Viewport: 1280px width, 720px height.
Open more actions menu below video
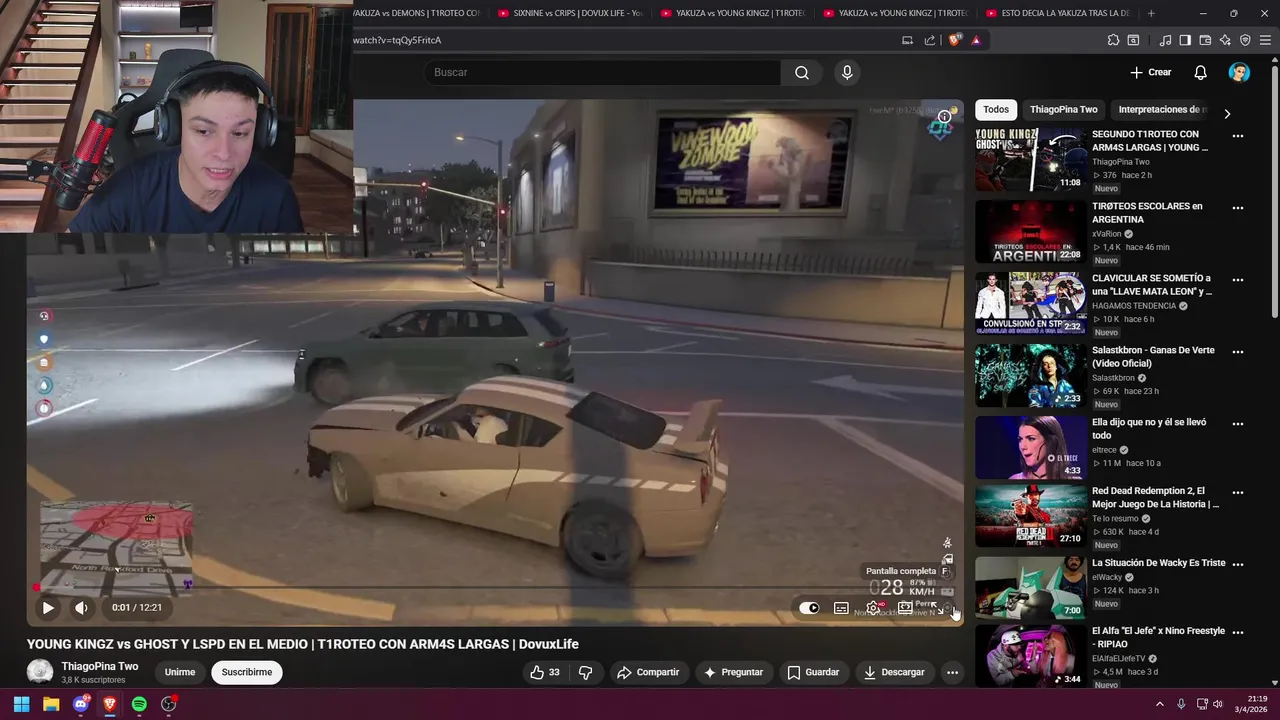(x=952, y=672)
